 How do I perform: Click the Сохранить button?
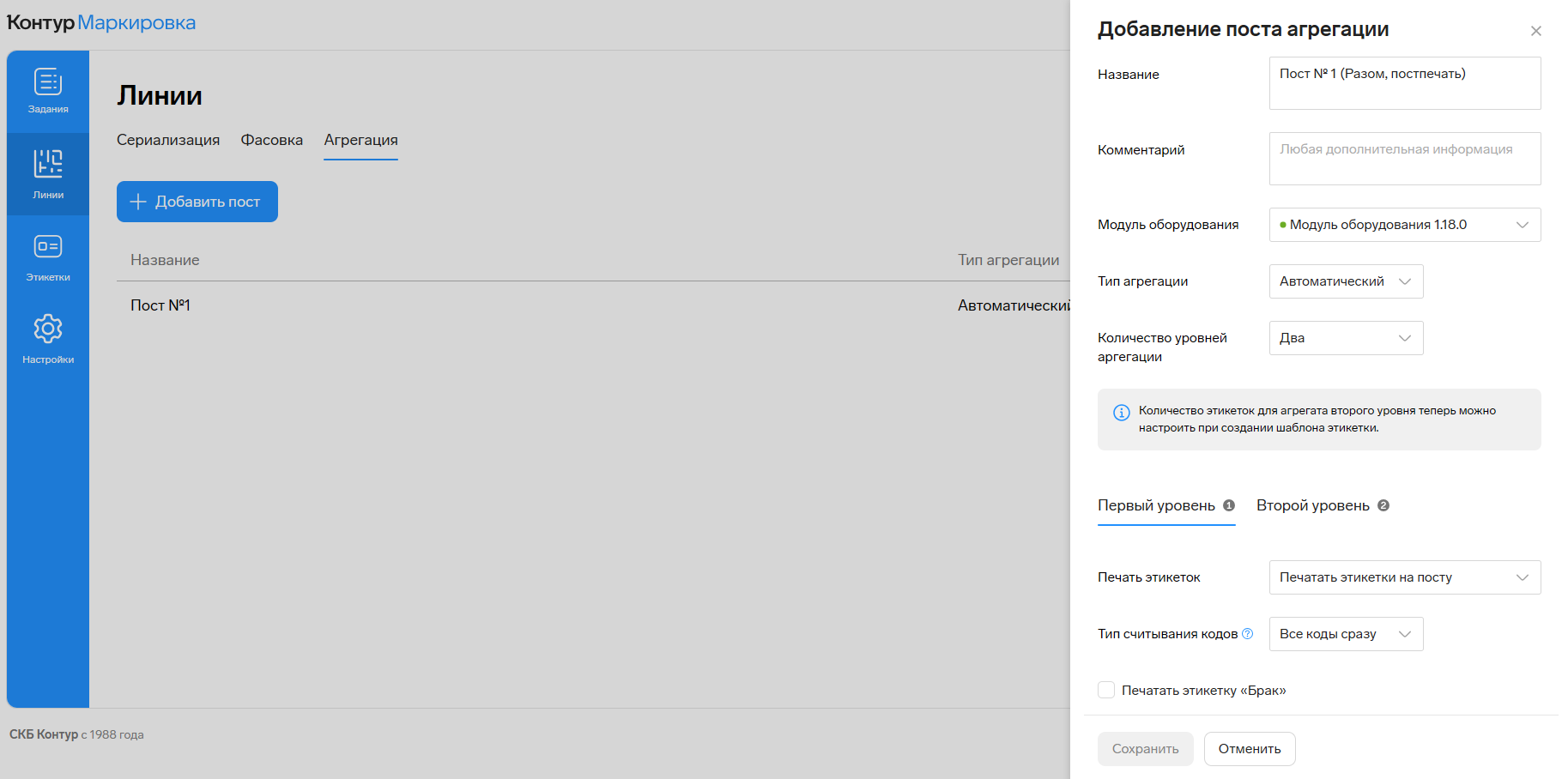1145,749
